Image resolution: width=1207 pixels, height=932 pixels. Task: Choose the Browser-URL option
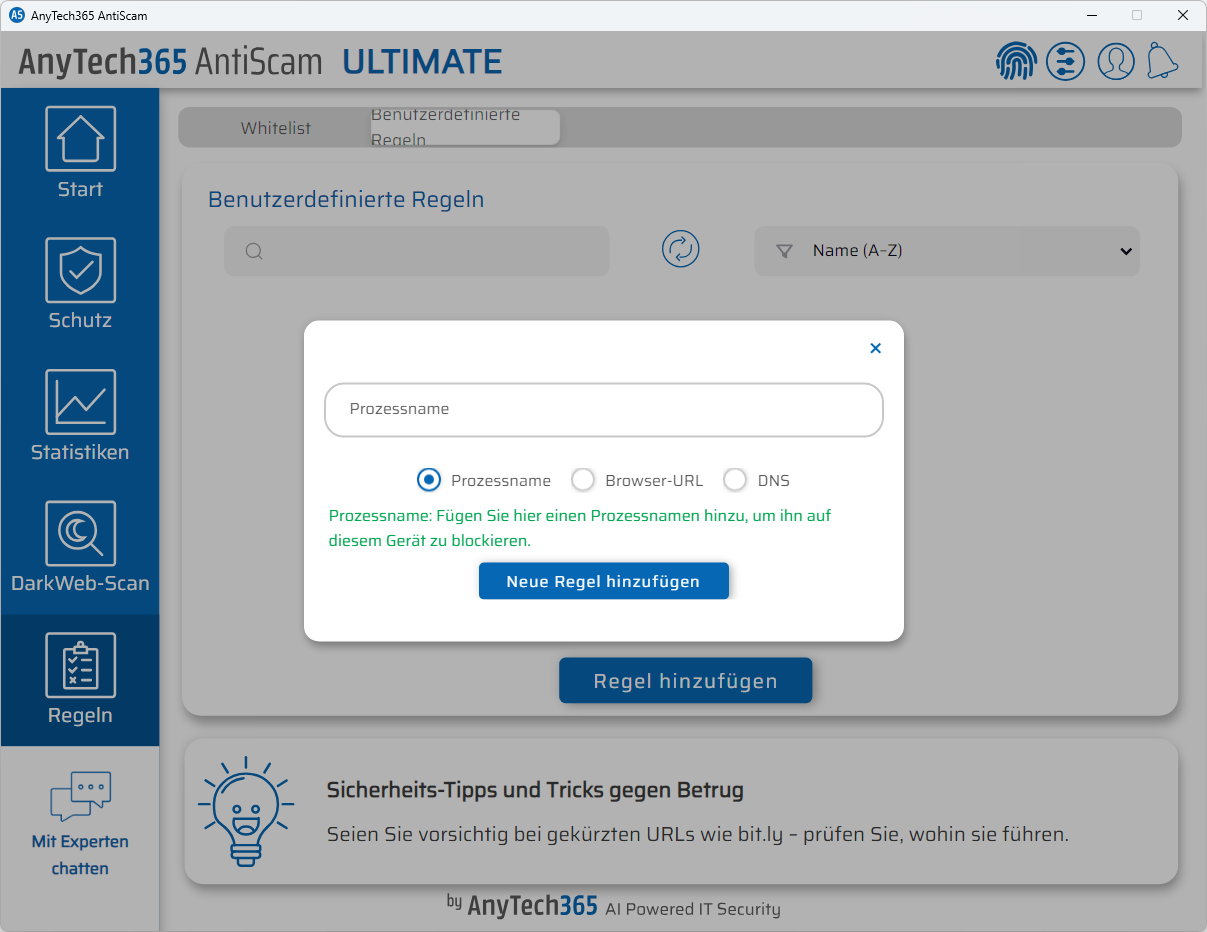click(x=583, y=480)
